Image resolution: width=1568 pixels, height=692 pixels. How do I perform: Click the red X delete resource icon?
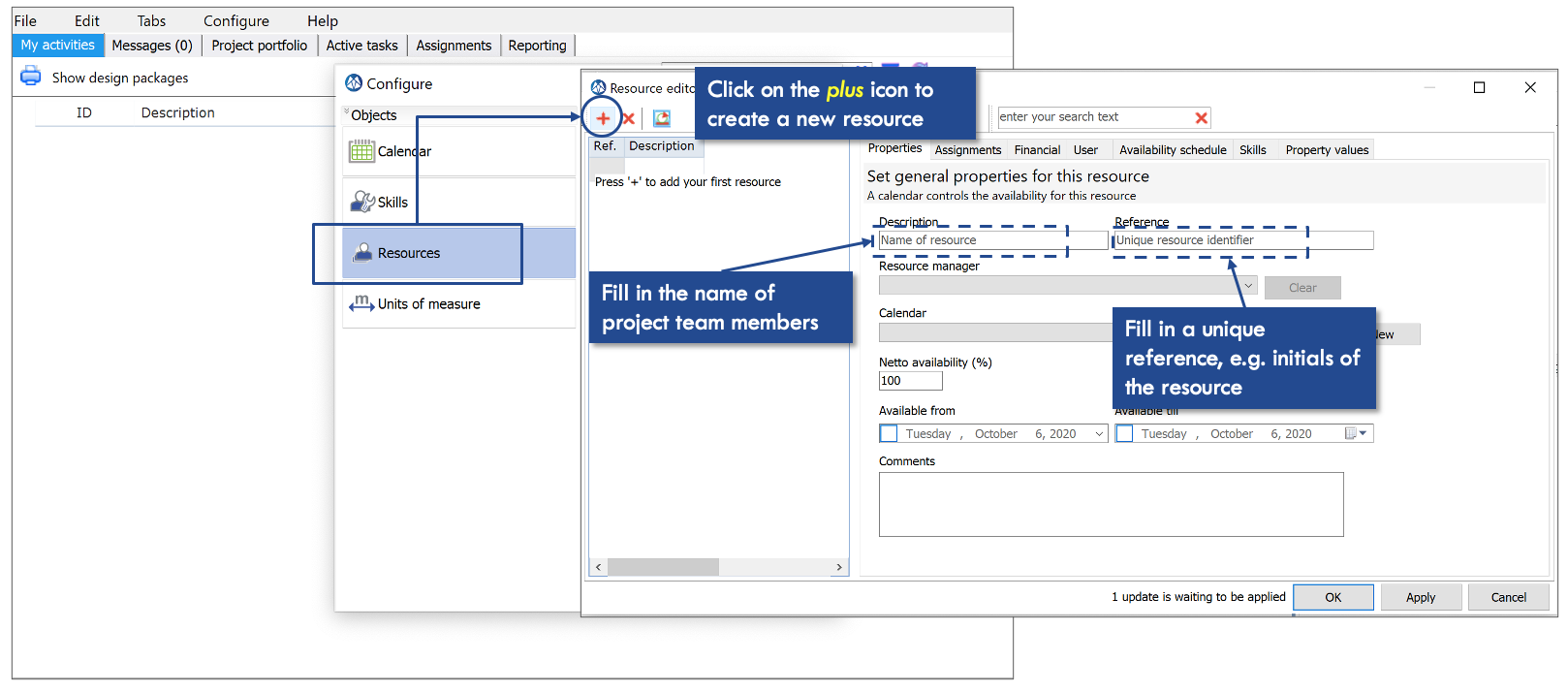point(628,118)
